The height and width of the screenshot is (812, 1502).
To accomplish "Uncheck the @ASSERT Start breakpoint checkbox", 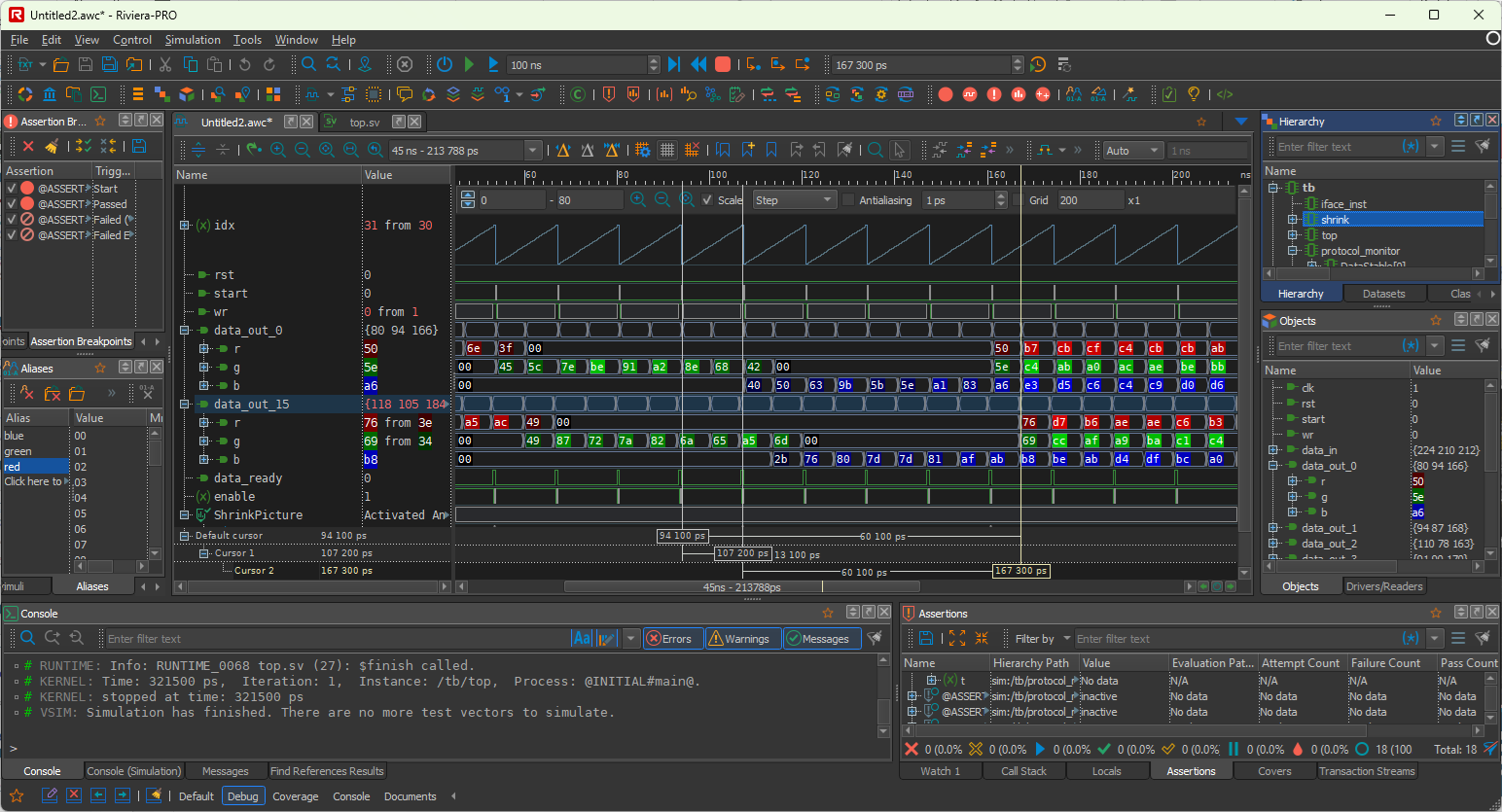I will pyautogui.click(x=12, y=189).
